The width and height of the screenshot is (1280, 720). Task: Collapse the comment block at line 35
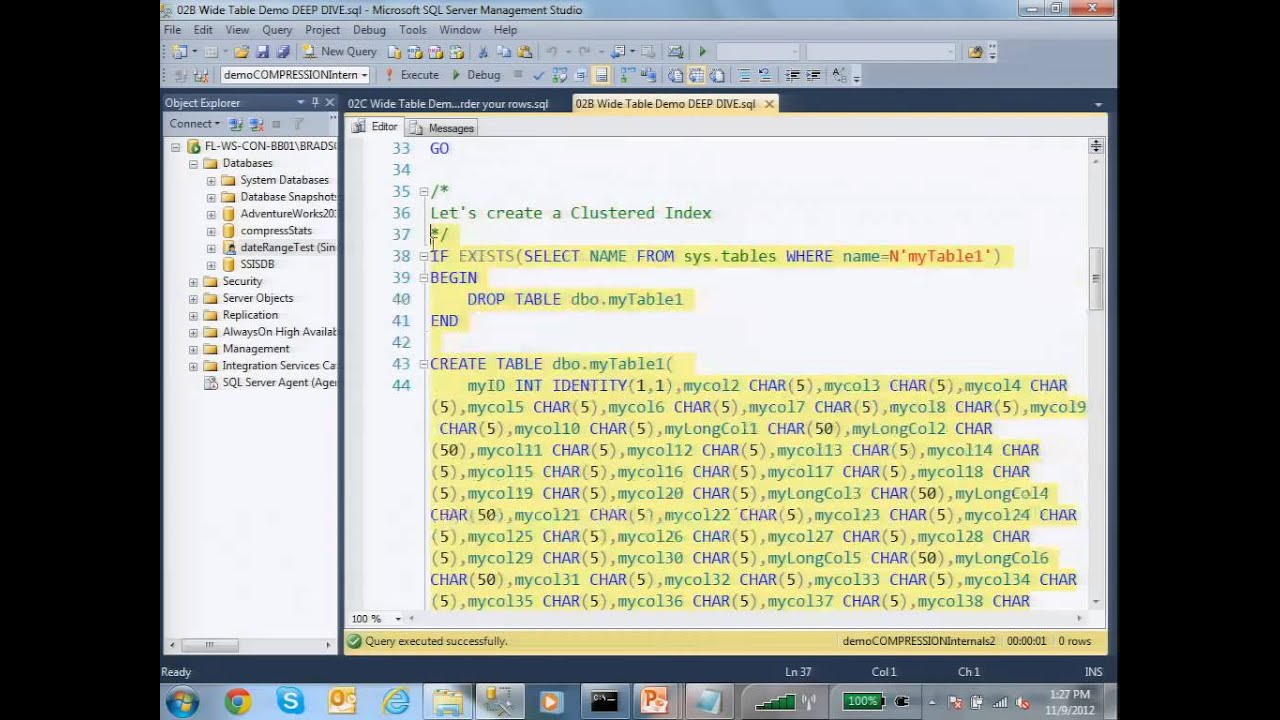point(424,191)
